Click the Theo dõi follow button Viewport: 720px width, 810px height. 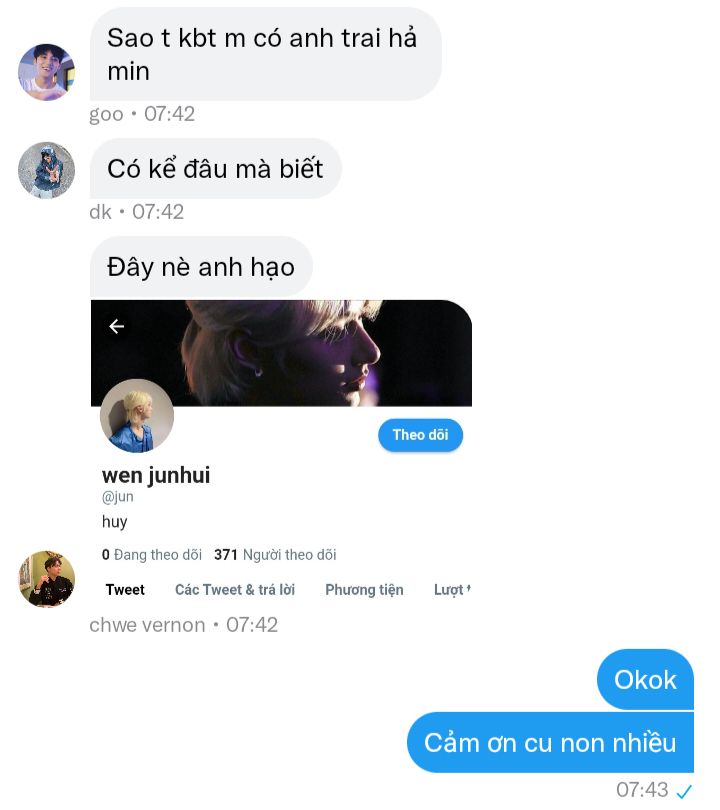(x=420, y=435)
